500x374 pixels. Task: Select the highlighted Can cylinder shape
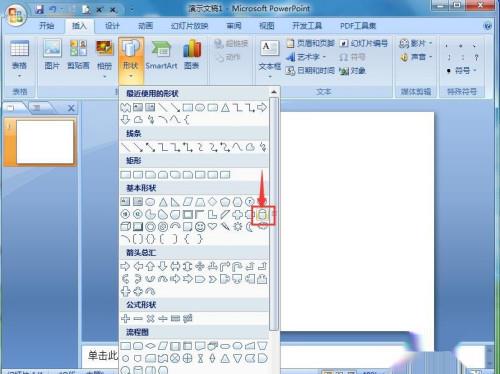pyautogui.click(x=263, y=215)
